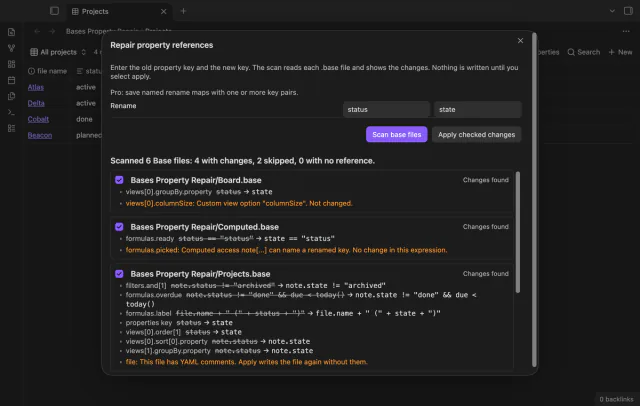Close the Repair property references dialog

(x=520, y=40)
